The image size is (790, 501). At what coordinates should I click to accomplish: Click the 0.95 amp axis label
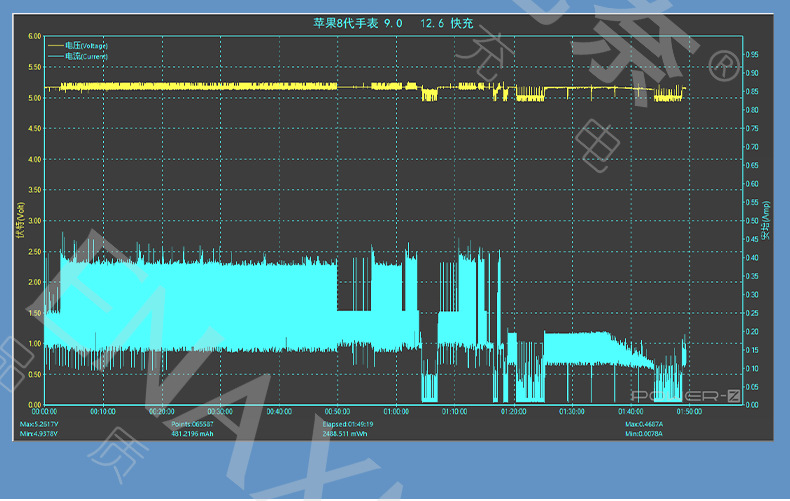[x=752, y=54]
